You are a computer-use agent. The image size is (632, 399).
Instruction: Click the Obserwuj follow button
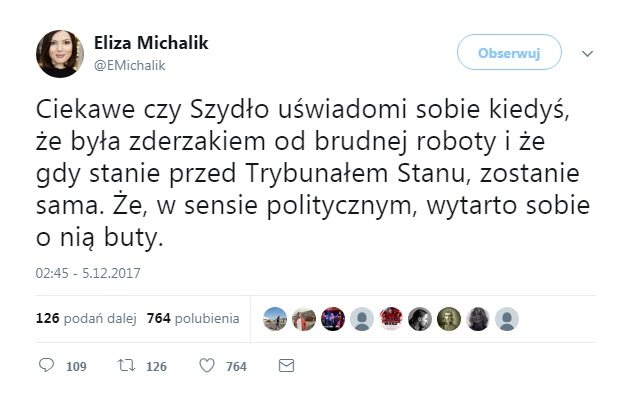tap(509, 52)
